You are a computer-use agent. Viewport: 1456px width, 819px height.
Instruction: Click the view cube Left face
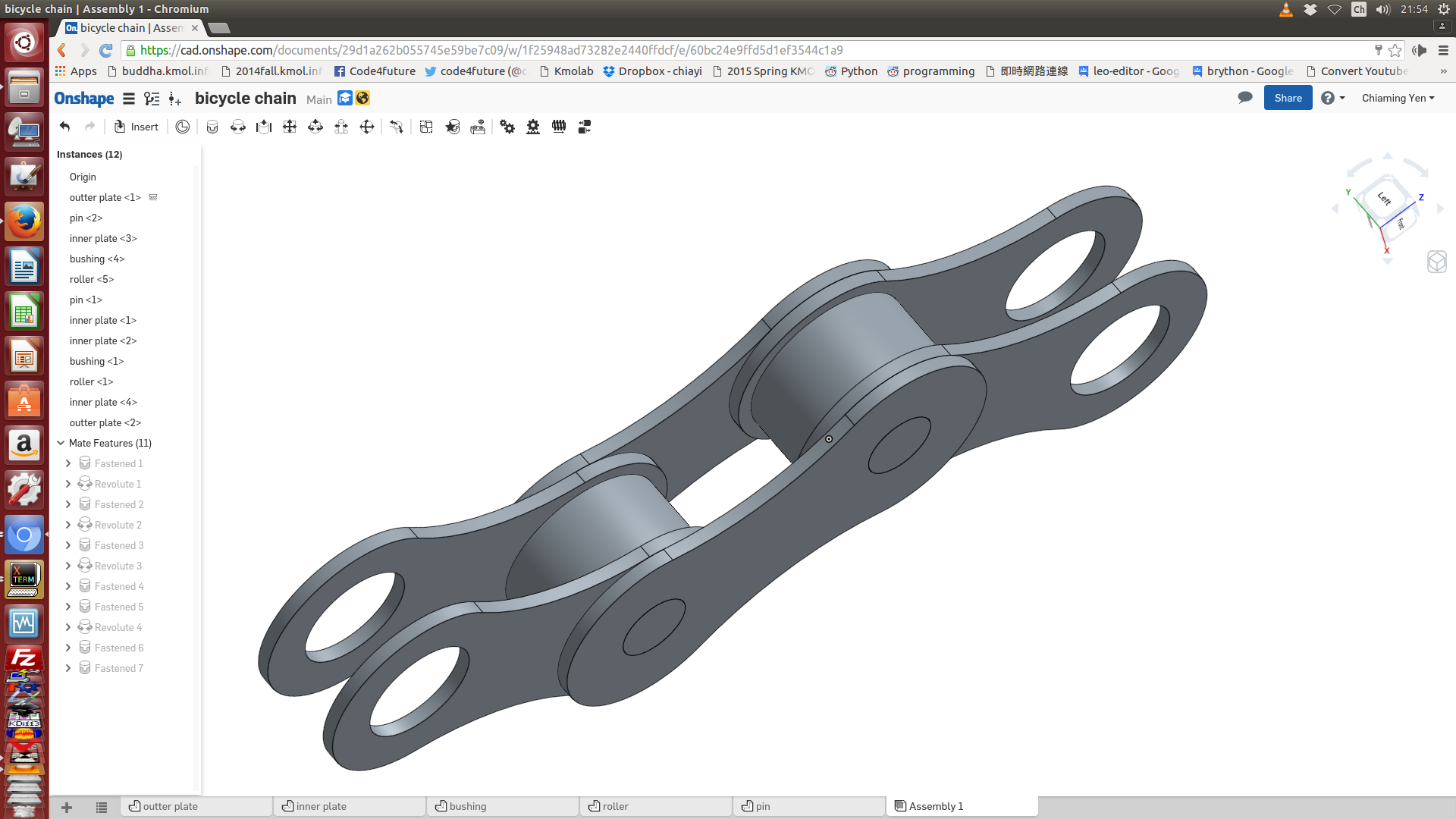click(x=1384, y=198)
